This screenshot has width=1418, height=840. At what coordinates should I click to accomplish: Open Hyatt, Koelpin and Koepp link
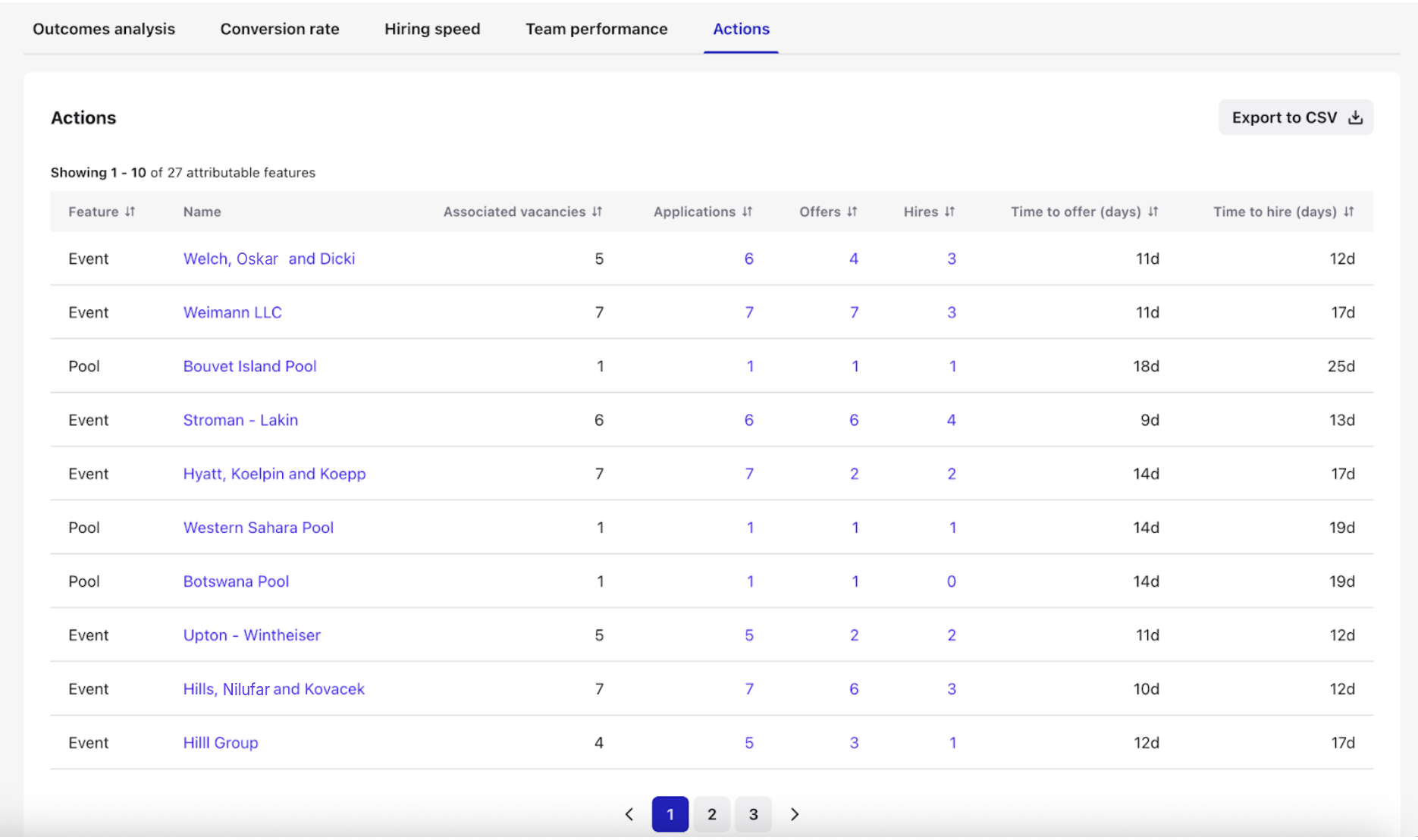click(x=275, y=474)
